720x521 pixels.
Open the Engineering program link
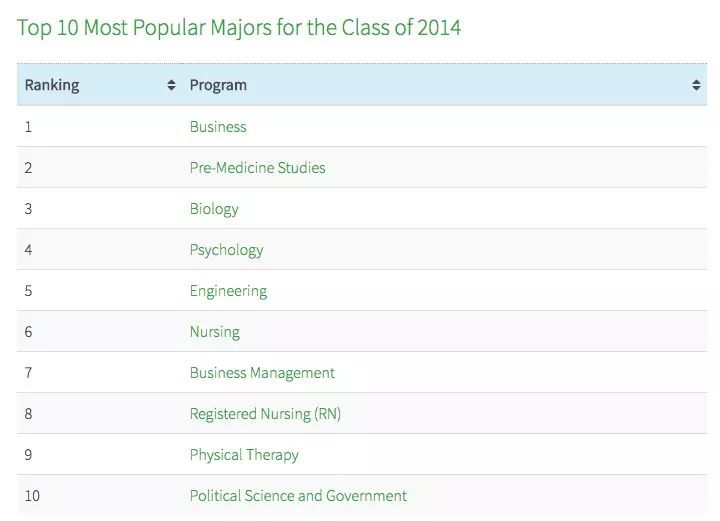tap(228, 291)
